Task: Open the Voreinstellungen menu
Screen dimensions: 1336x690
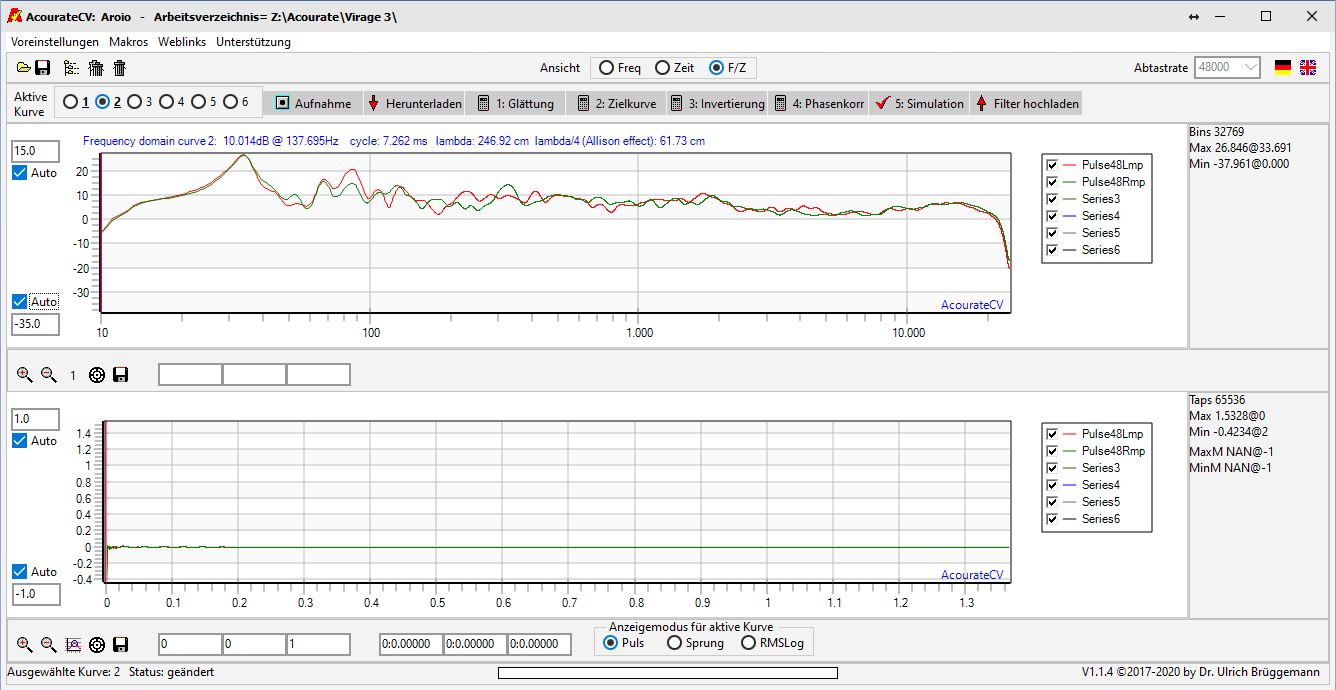Action: [55, 42]
